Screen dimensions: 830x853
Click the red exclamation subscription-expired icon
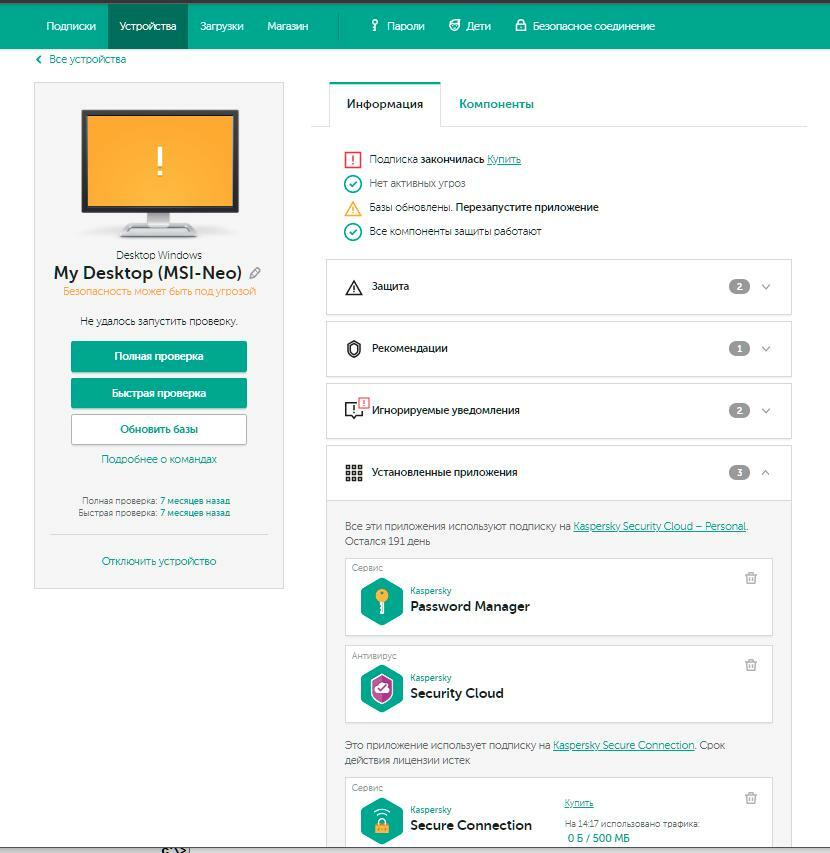353,160
